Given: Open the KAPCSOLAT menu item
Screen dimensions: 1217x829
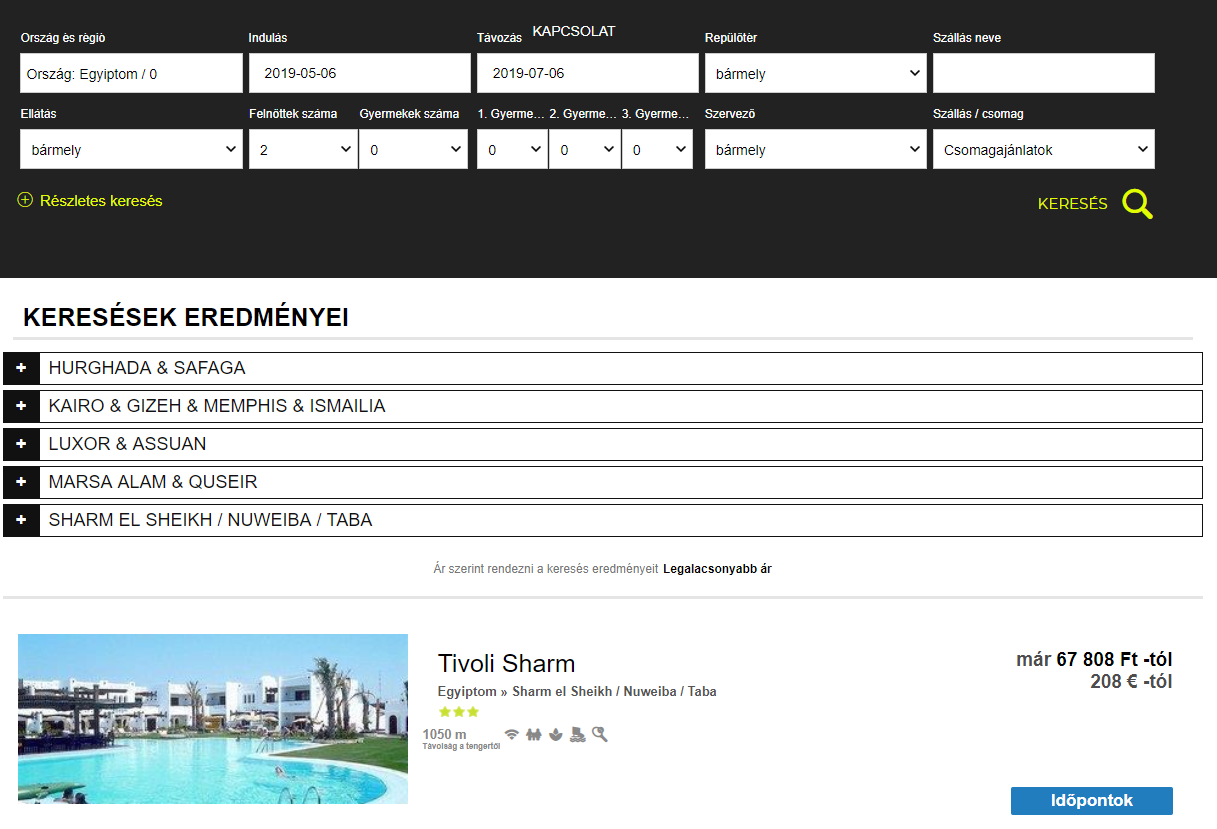Looking at the screenshot, I should click(x=574, y=31).
